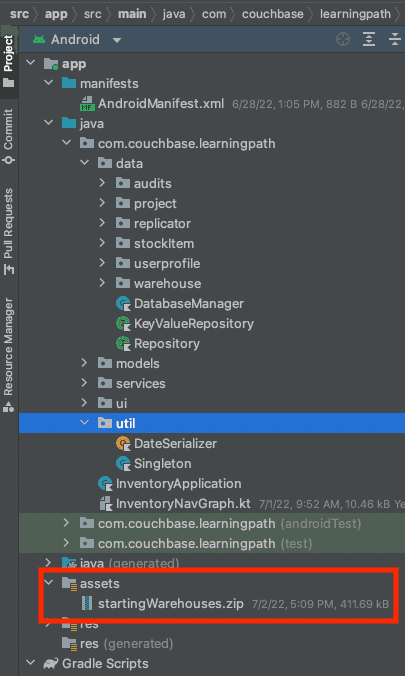Image resolution: width=405 pixels, height=676 pixels.
Task: Click the Singleton class icon
Action: point(123,463)
